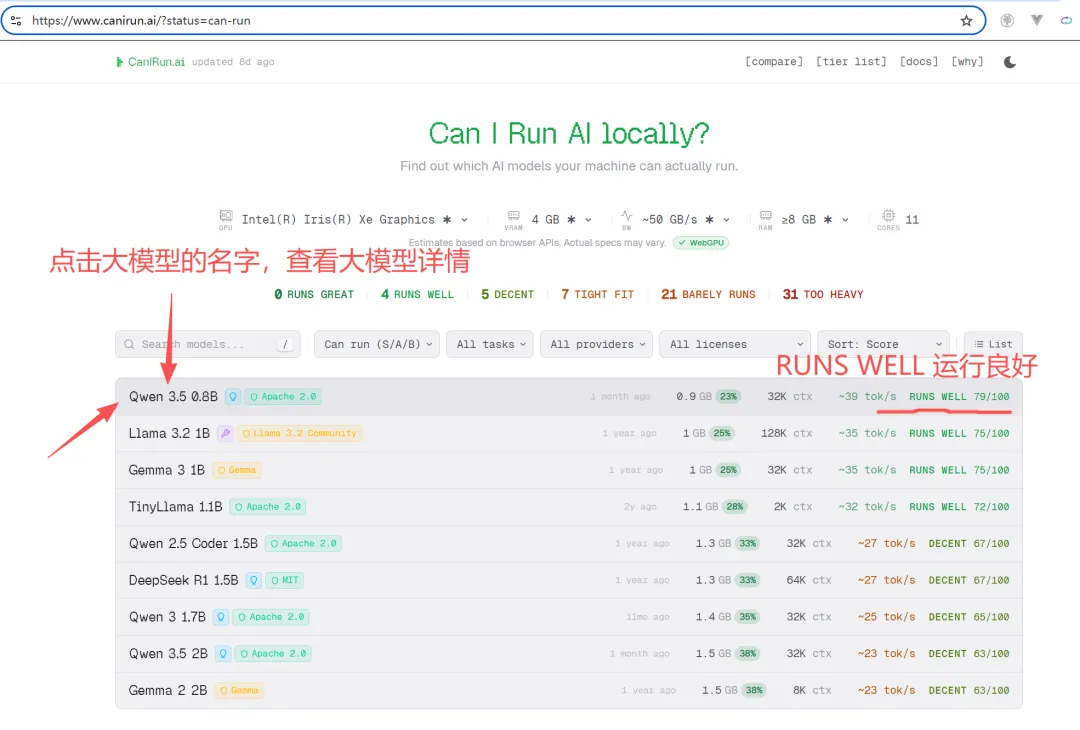The image size is (1080, 730).
Task: Click the RUNS WELL 72/100 score
Action: pyautogui.click(x=959, y=507)
